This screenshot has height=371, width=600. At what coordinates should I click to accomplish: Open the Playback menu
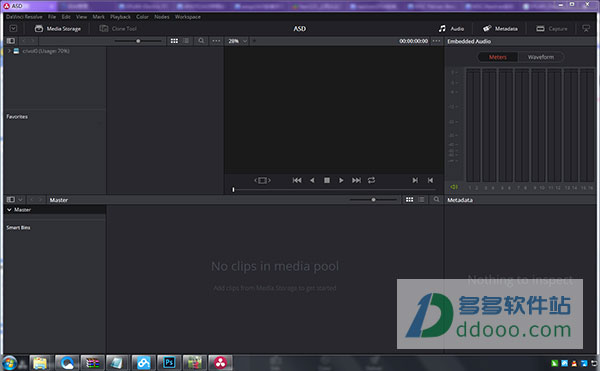(120, 17)
